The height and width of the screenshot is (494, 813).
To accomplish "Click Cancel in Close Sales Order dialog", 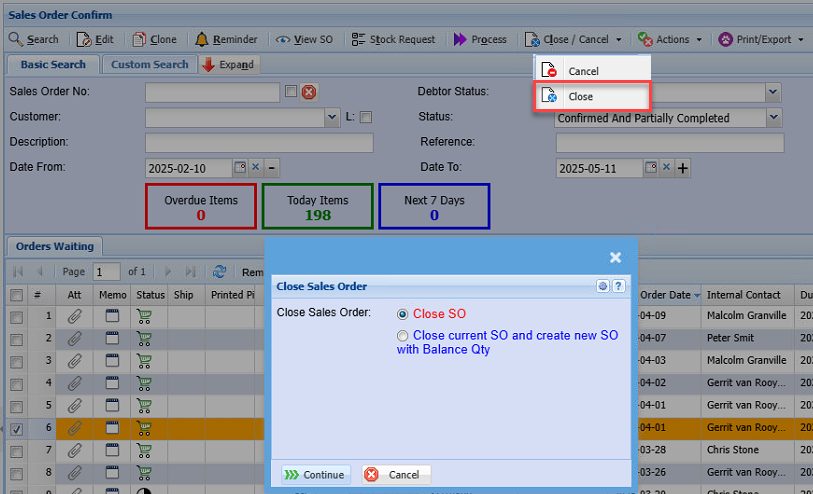I will (397, 475).
